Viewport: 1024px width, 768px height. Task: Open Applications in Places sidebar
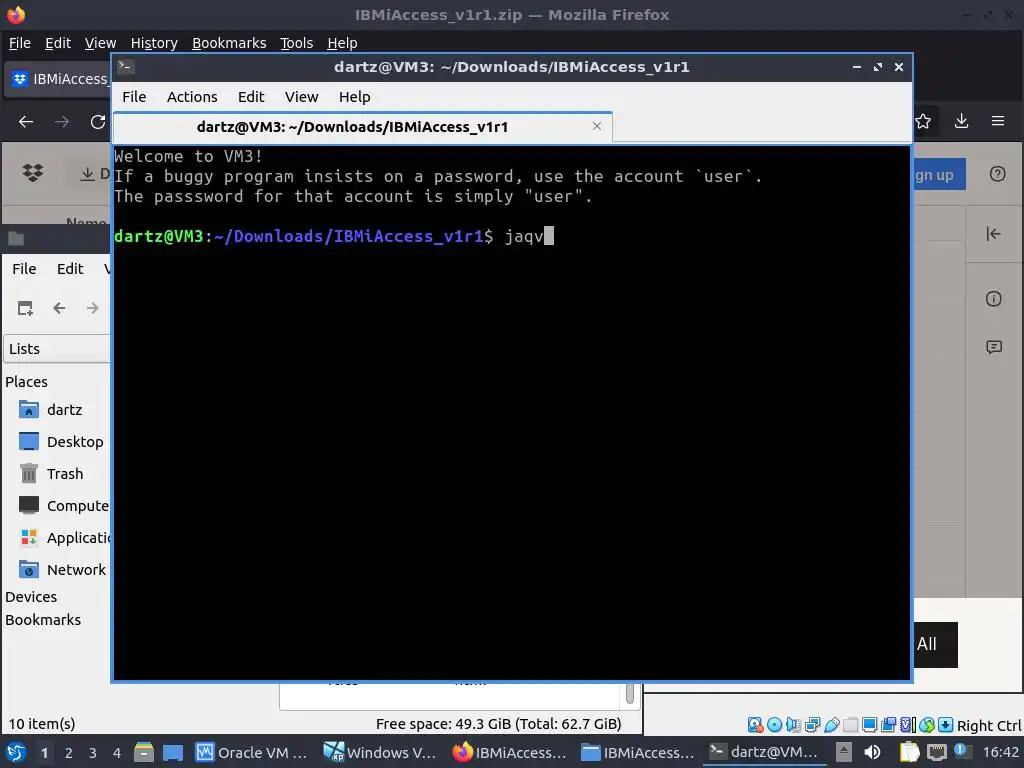[x=63, y=538]
